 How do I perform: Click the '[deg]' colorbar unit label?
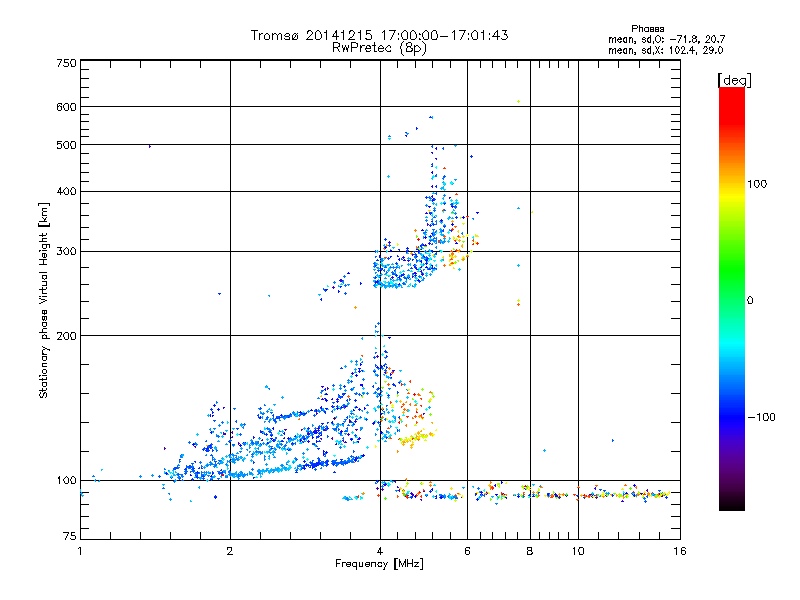(x=734, y=80)
